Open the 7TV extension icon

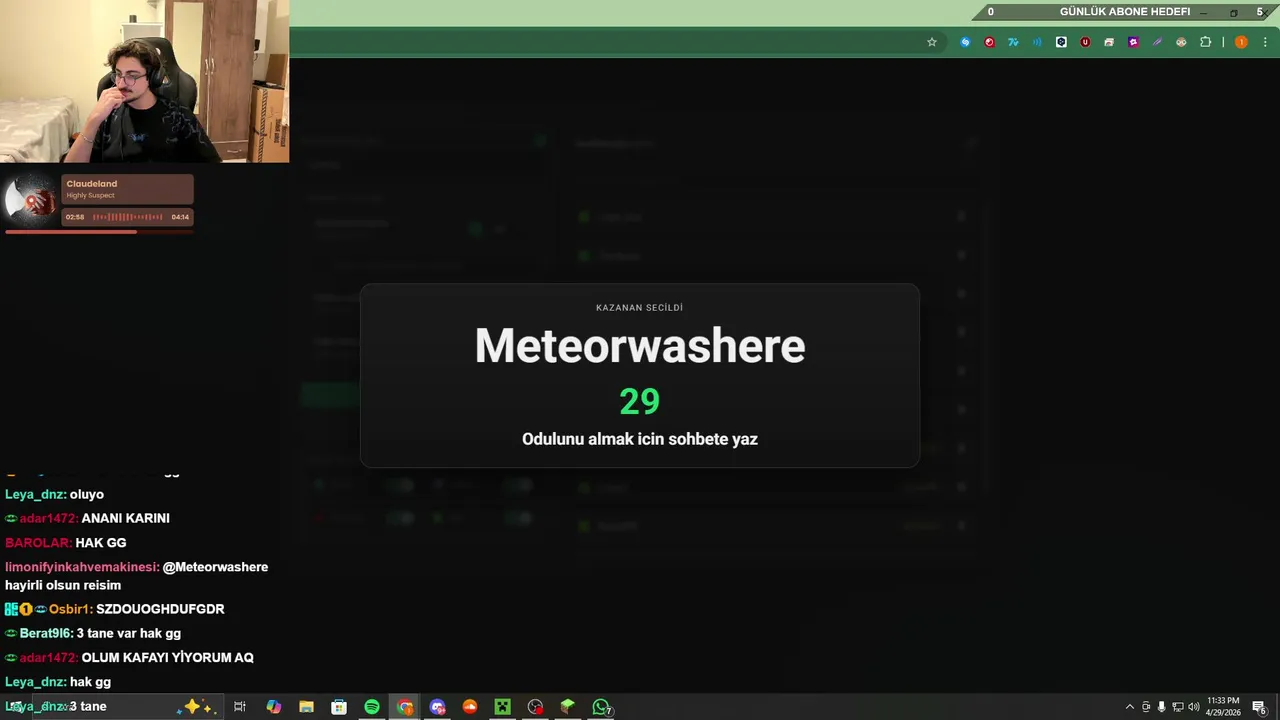[1013, 42]
